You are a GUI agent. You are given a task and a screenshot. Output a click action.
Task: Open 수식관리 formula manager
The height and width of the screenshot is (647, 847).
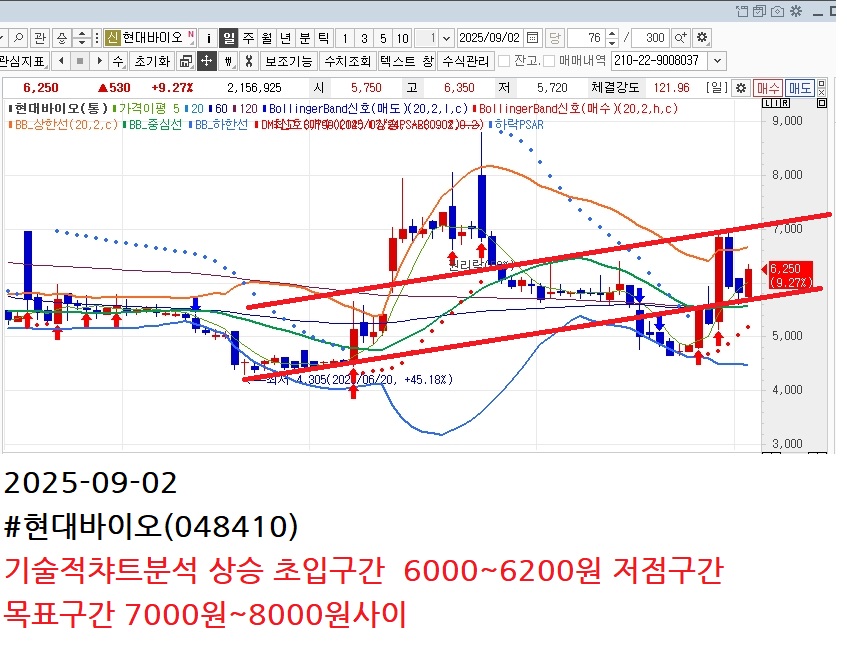466,61
